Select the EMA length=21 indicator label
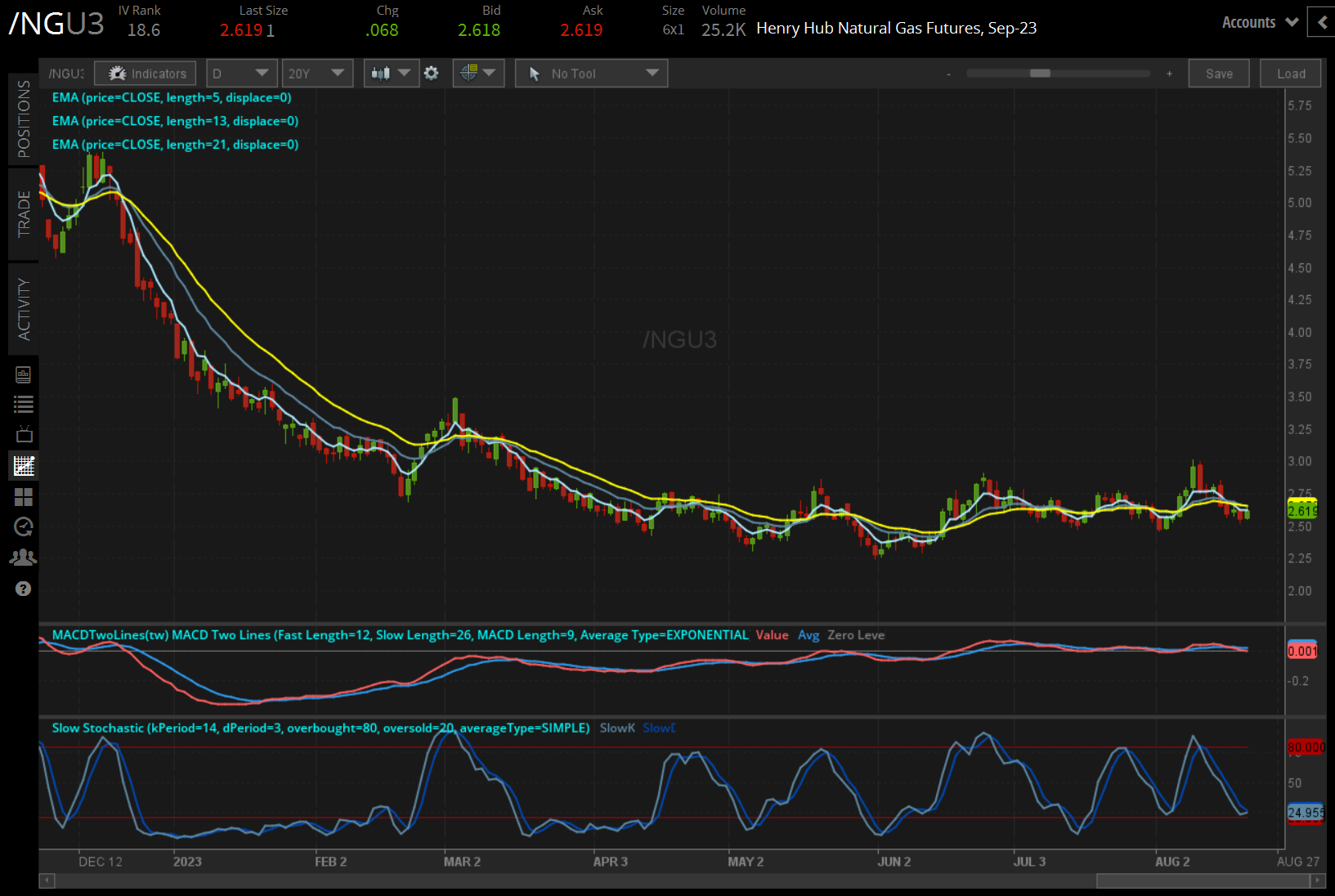 175,145
